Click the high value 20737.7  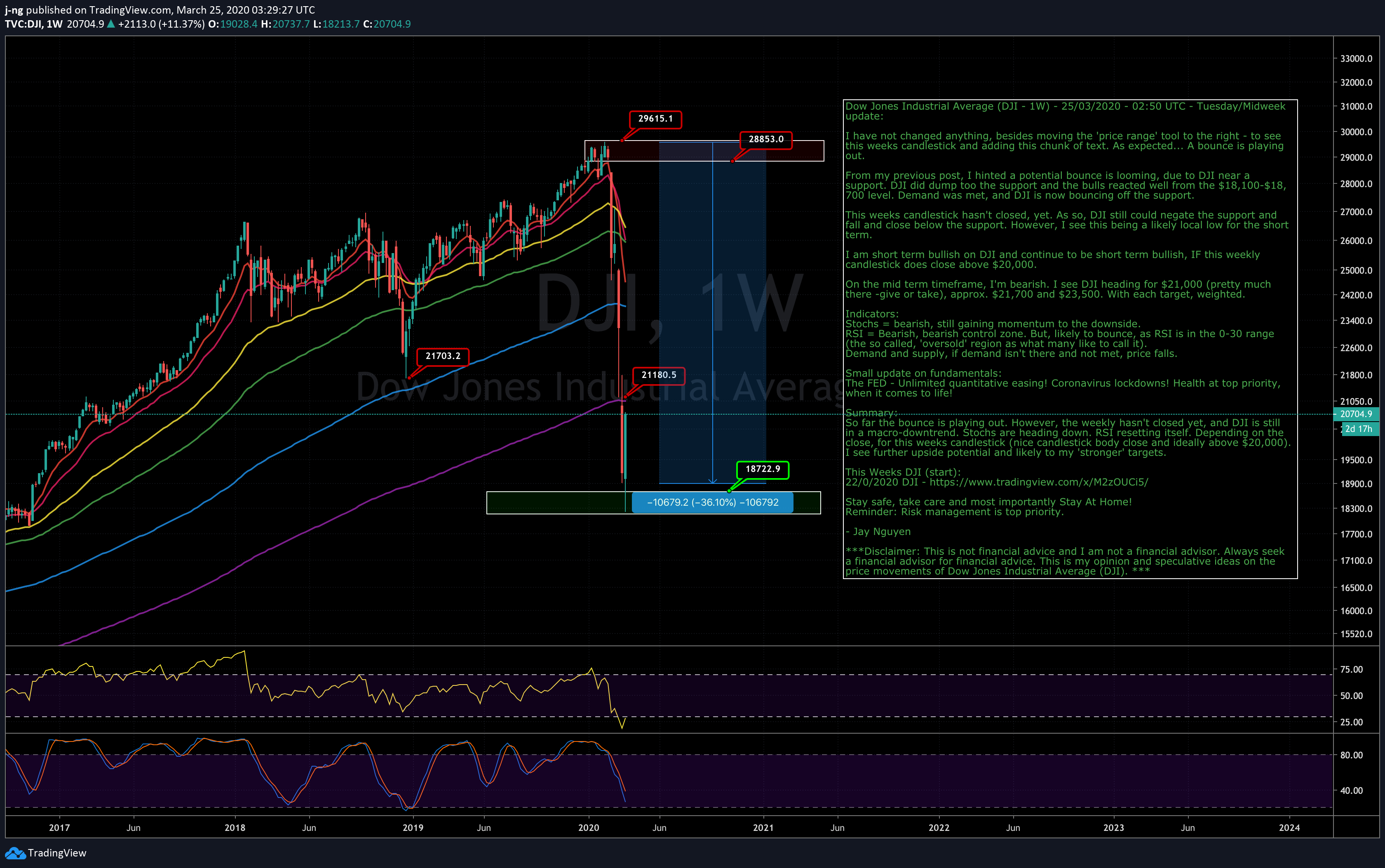(291, 24)
